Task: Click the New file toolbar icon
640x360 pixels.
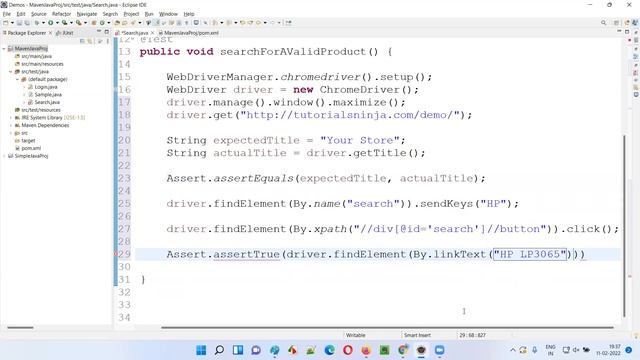Action: coord(6,23)
